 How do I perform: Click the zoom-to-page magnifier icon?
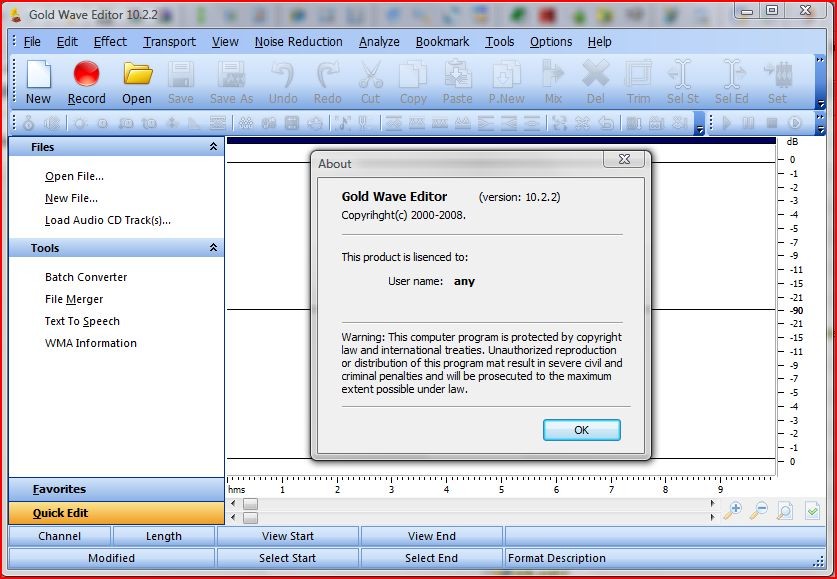coord(785,511)
